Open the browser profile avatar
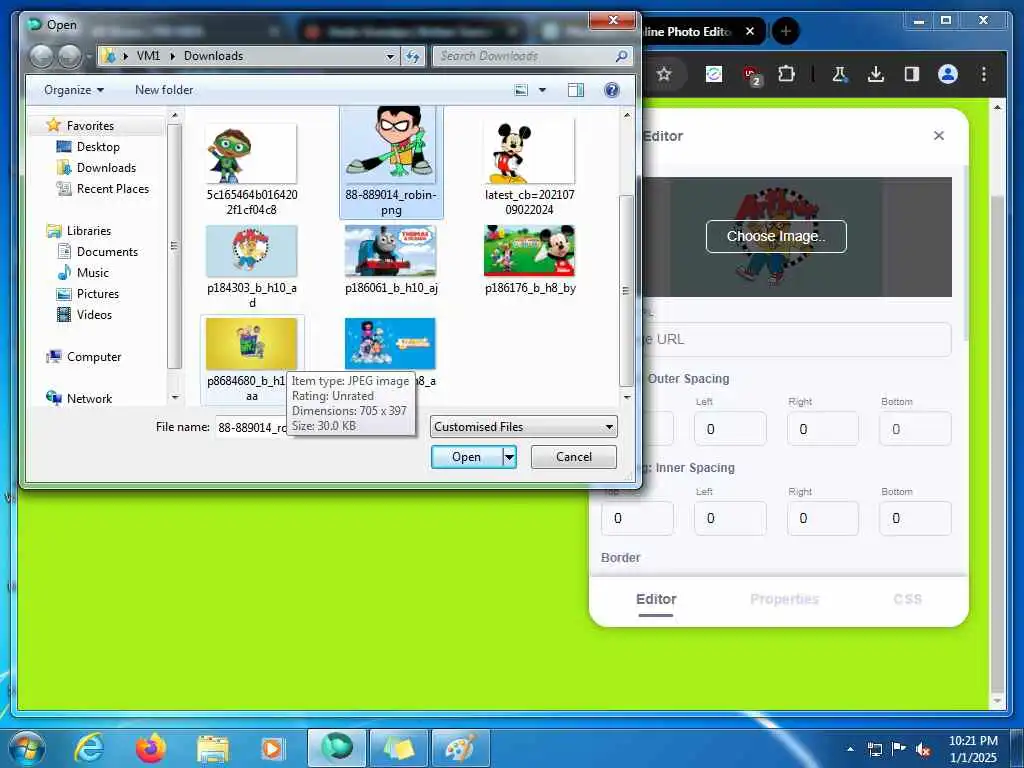This screenshot has width=1024, height=768. tap(948, 74)
